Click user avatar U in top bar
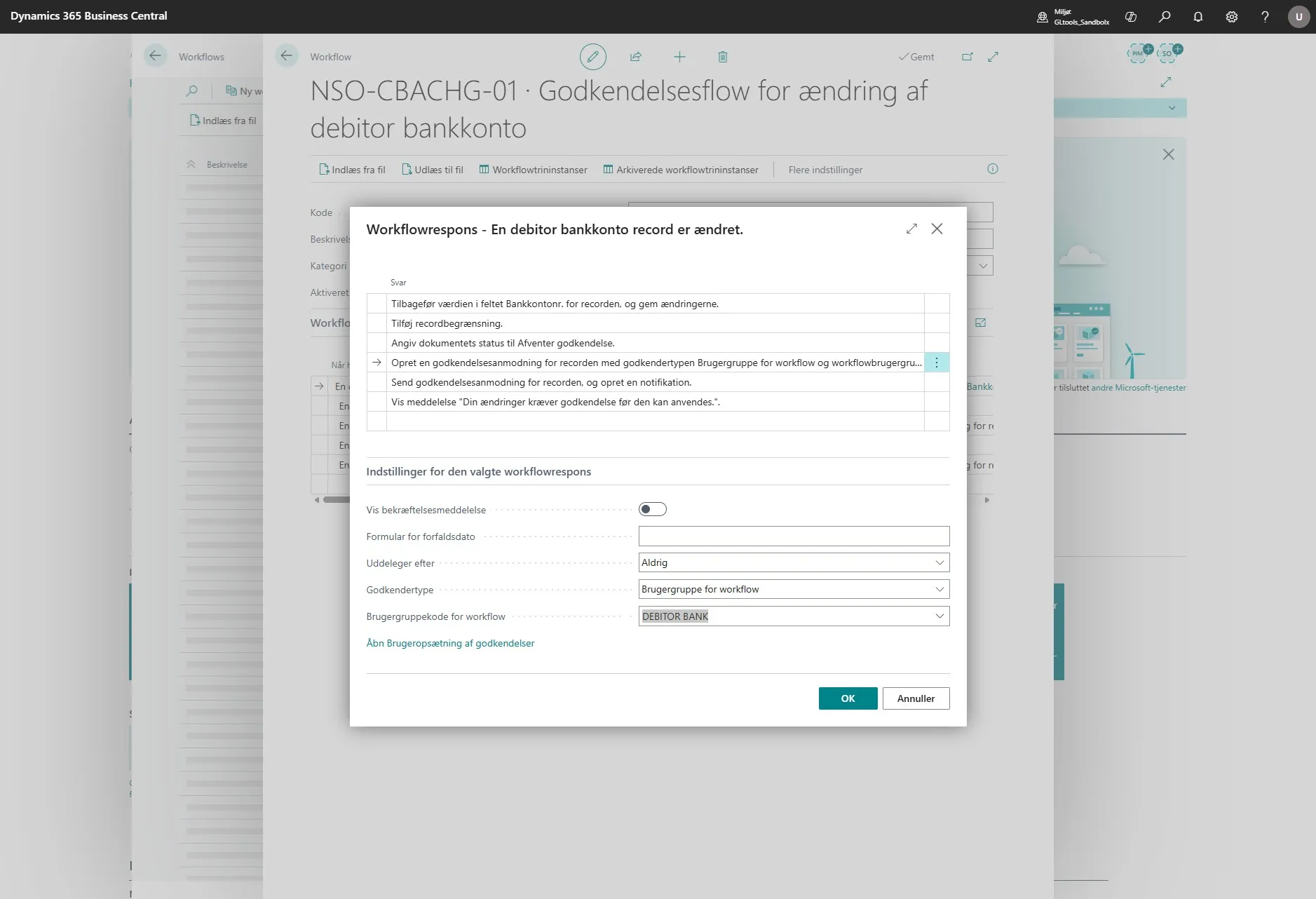Screen dimensions: 1316x899 (1298, 17)
